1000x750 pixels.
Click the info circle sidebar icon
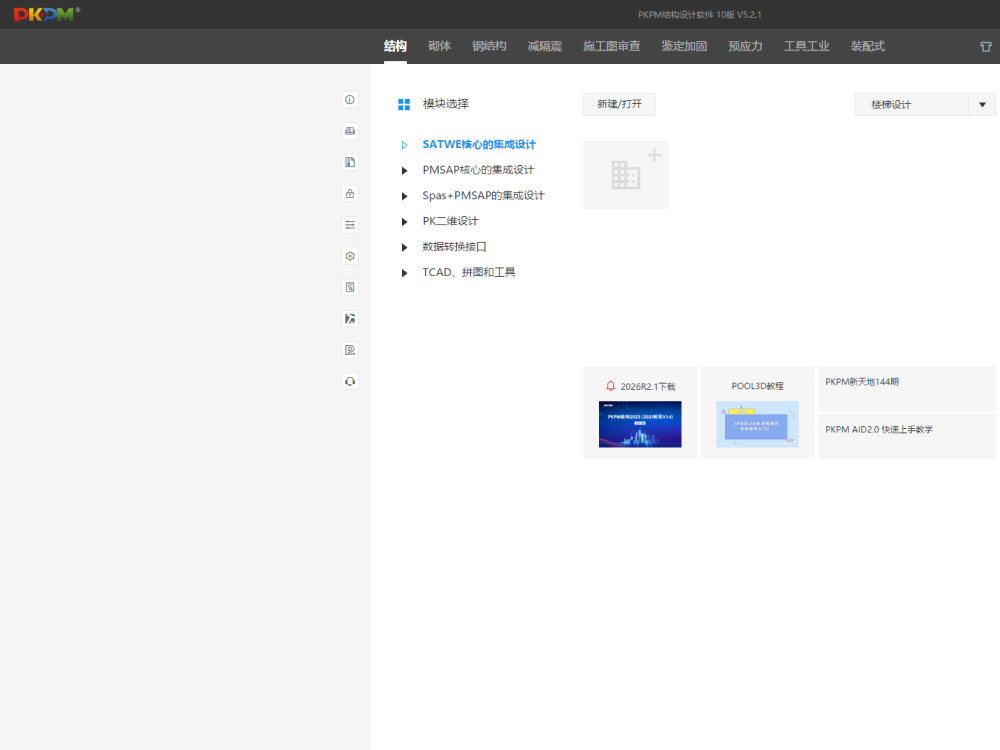[349, 99]
